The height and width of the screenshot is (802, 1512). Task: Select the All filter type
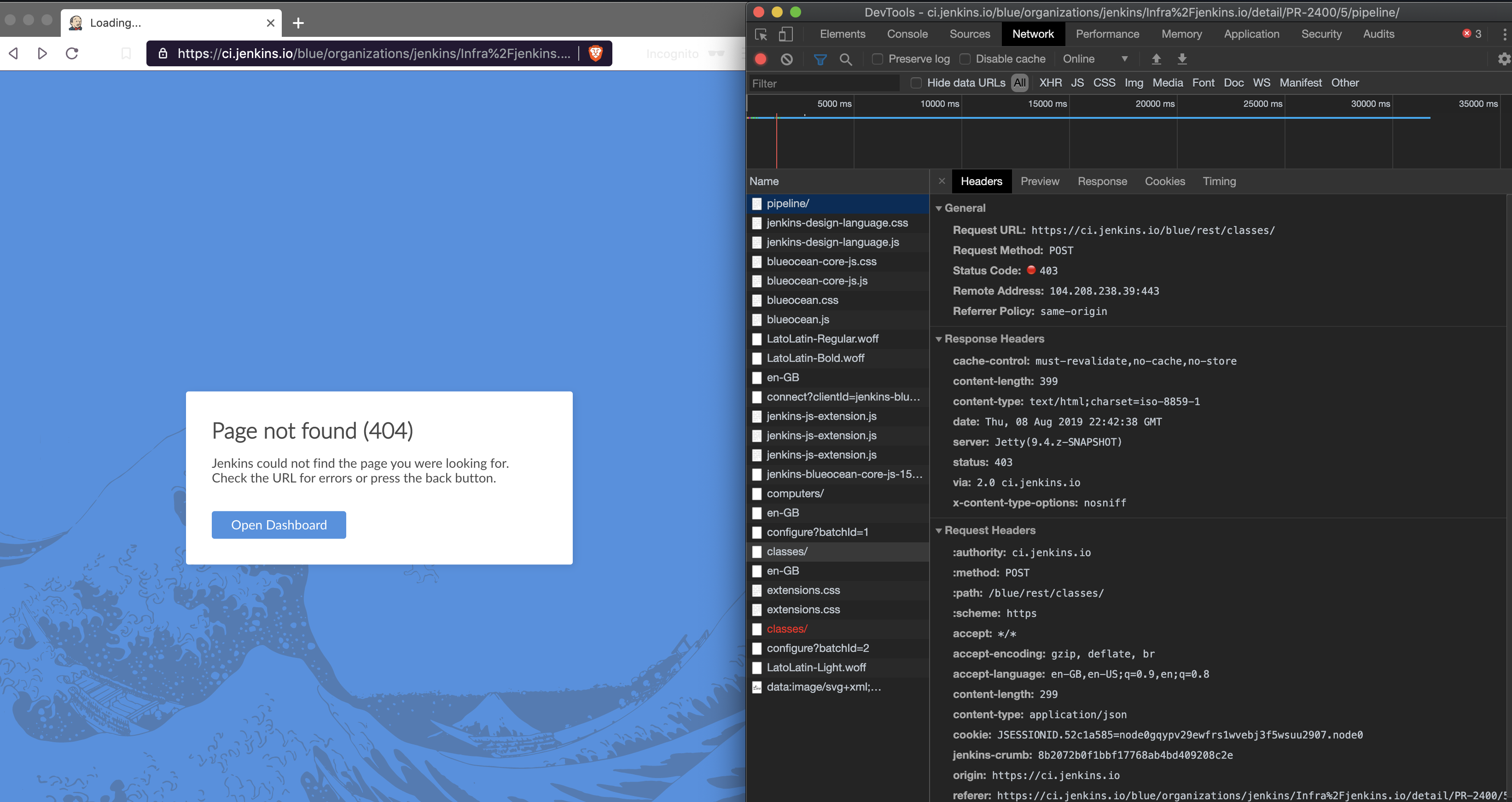pos(1020,83)
